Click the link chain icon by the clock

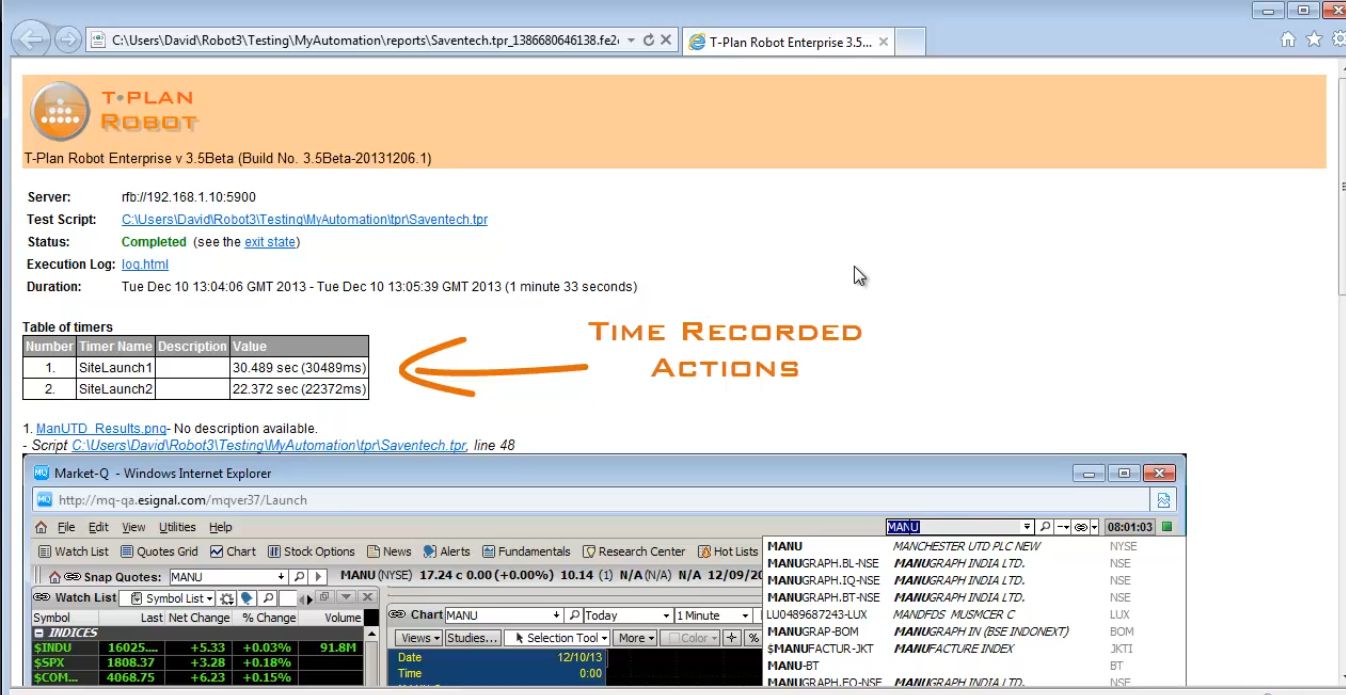tap(1080, 527)
